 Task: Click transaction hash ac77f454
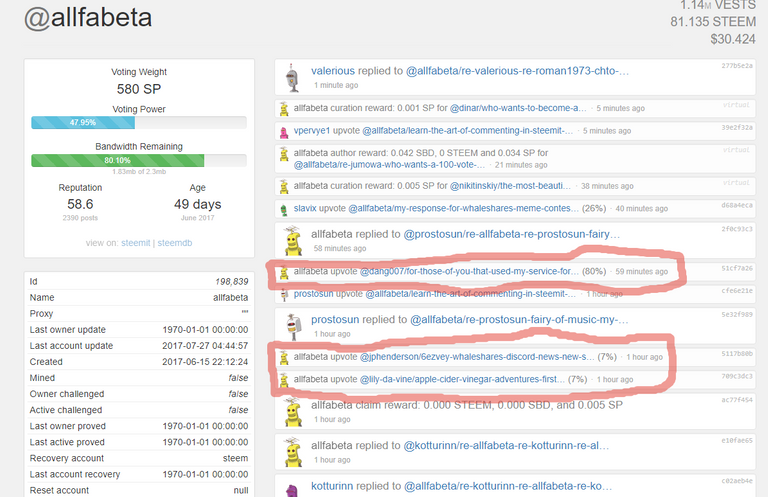(737, 400)
